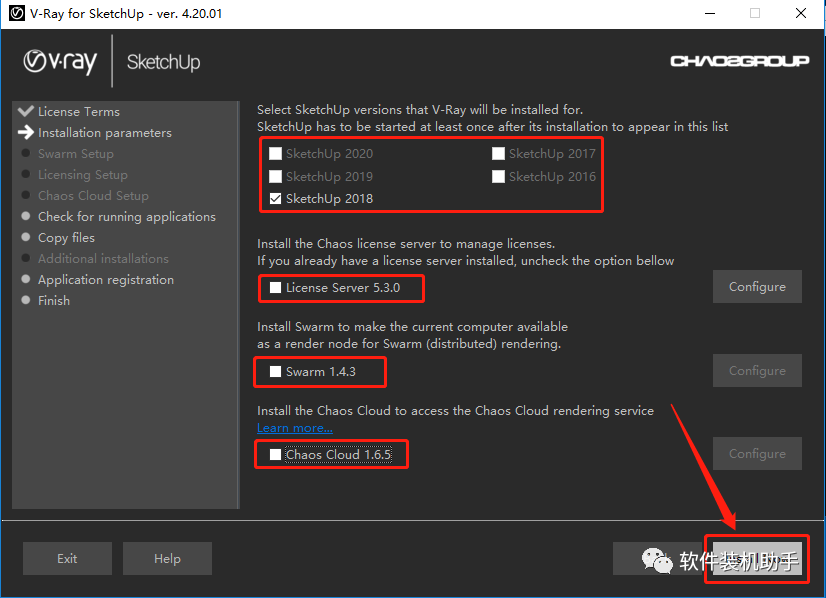Click Configure button for Chaos Cloud
This screenshot has height=598, width=826.
(757, 453)
